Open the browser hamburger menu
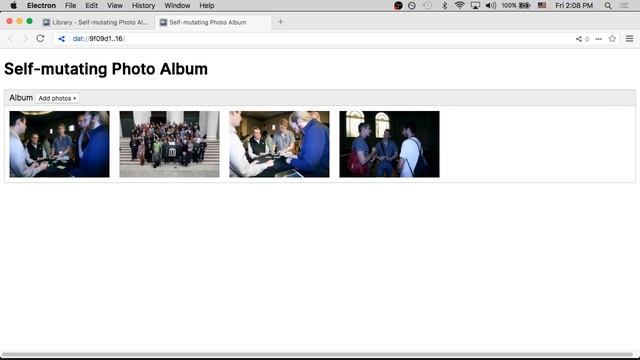 629,38
